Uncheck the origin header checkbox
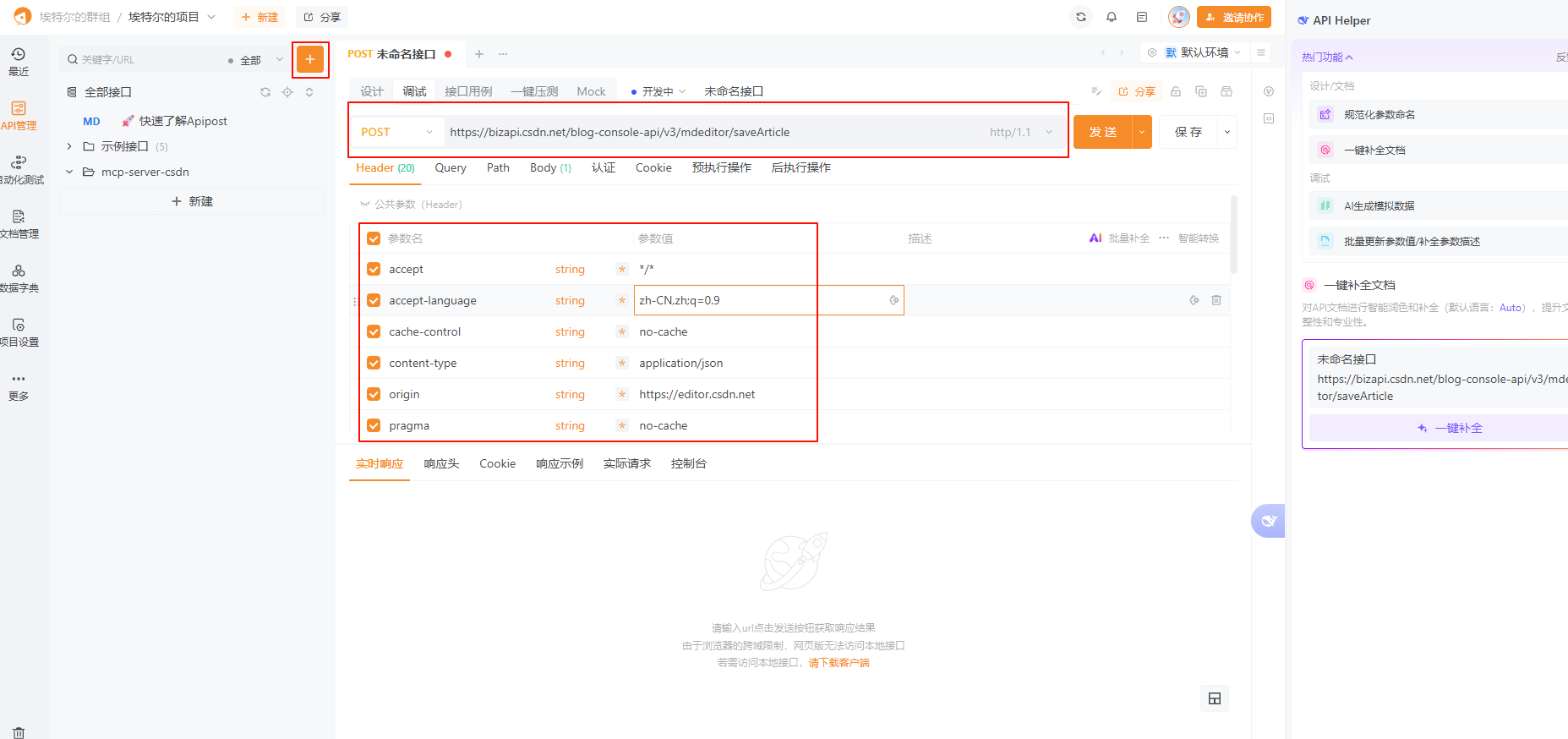The image size is (1568, 739). pos(374,394)
